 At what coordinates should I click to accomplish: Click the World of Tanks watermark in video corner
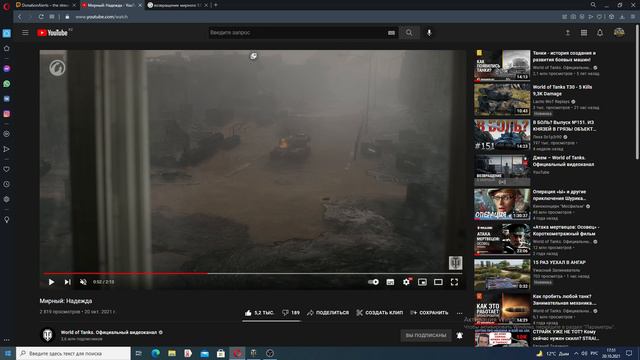click(455, 262)
